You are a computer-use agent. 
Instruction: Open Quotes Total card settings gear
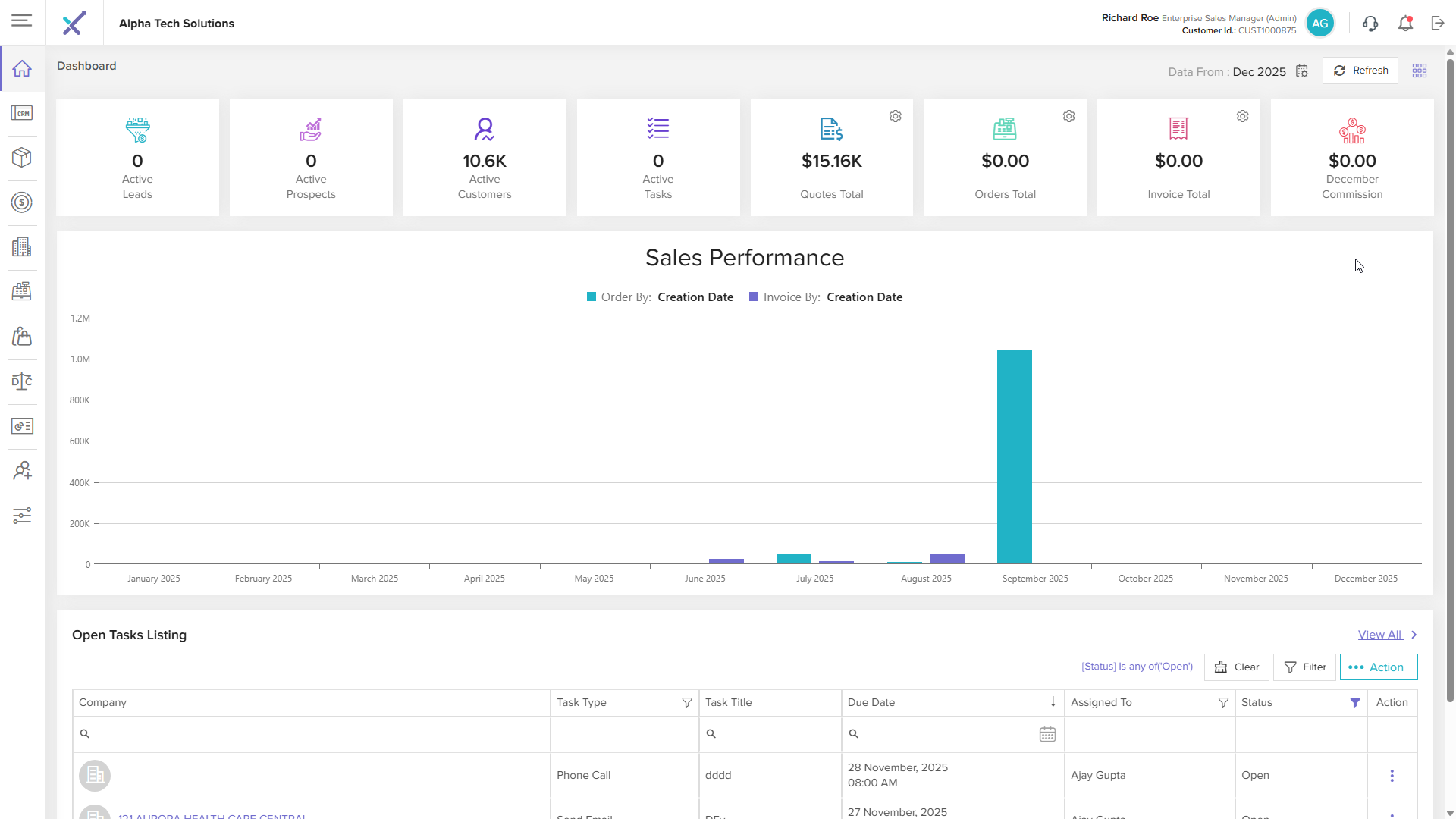pyautogui.click(x=896, y=116)
